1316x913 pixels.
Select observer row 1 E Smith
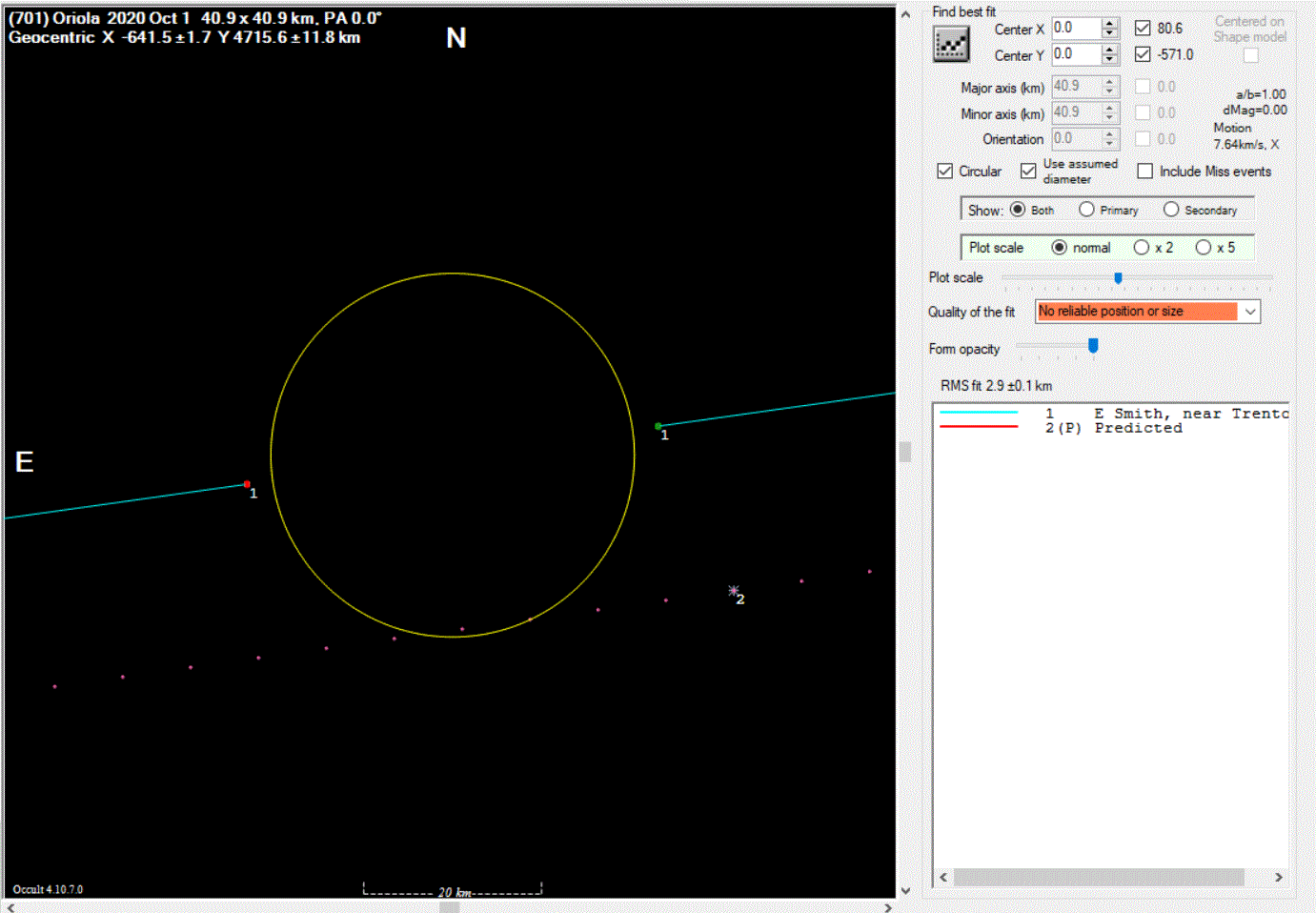click(x=1112, y=414)
